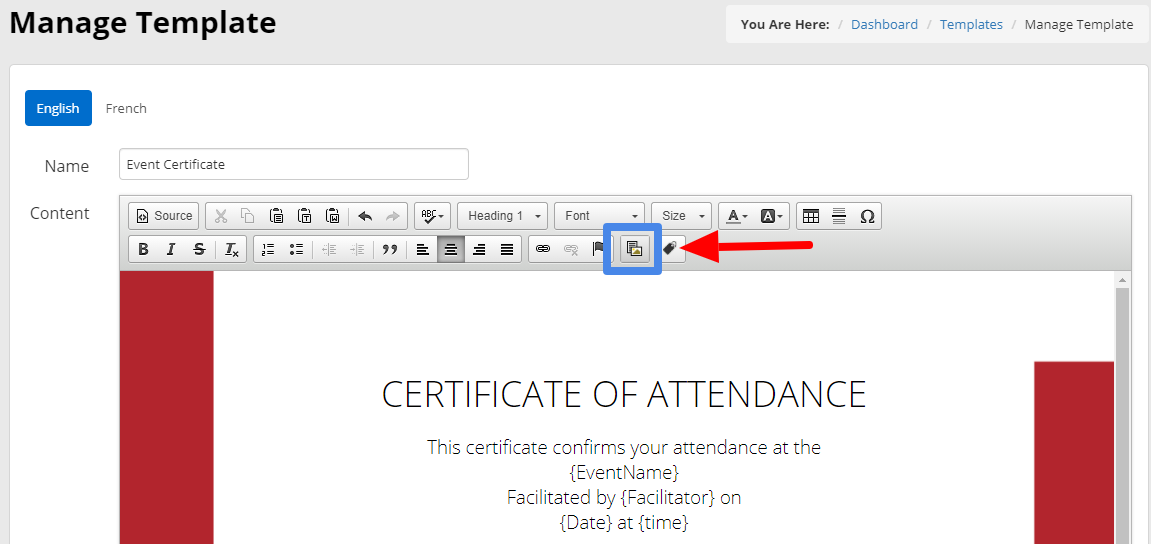Insert a hyperlink
The image size is (1151, 544).
(542, 250)
